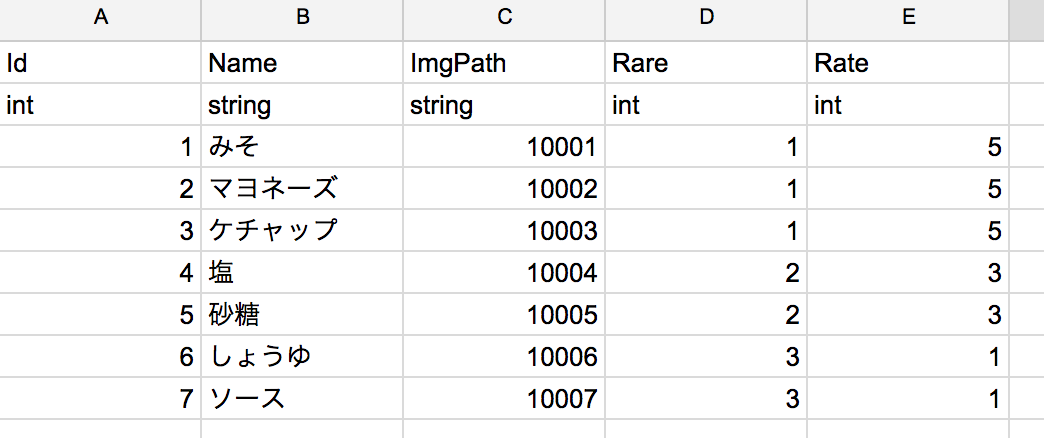Click the cell with value 10004
This screenshot has width=1044, height=438.
point(504,273)
